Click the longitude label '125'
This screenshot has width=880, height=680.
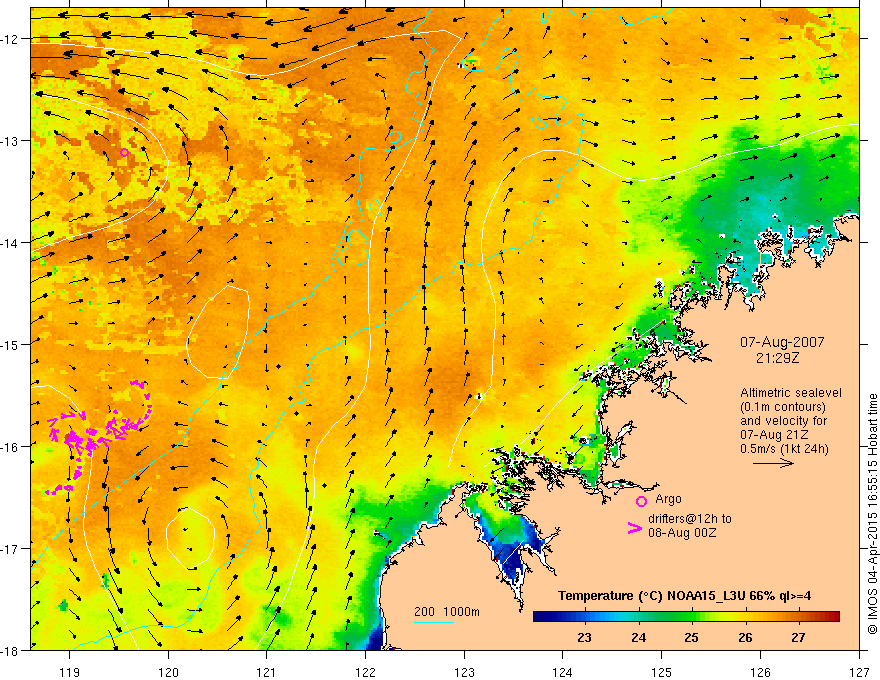click(662, 672)
